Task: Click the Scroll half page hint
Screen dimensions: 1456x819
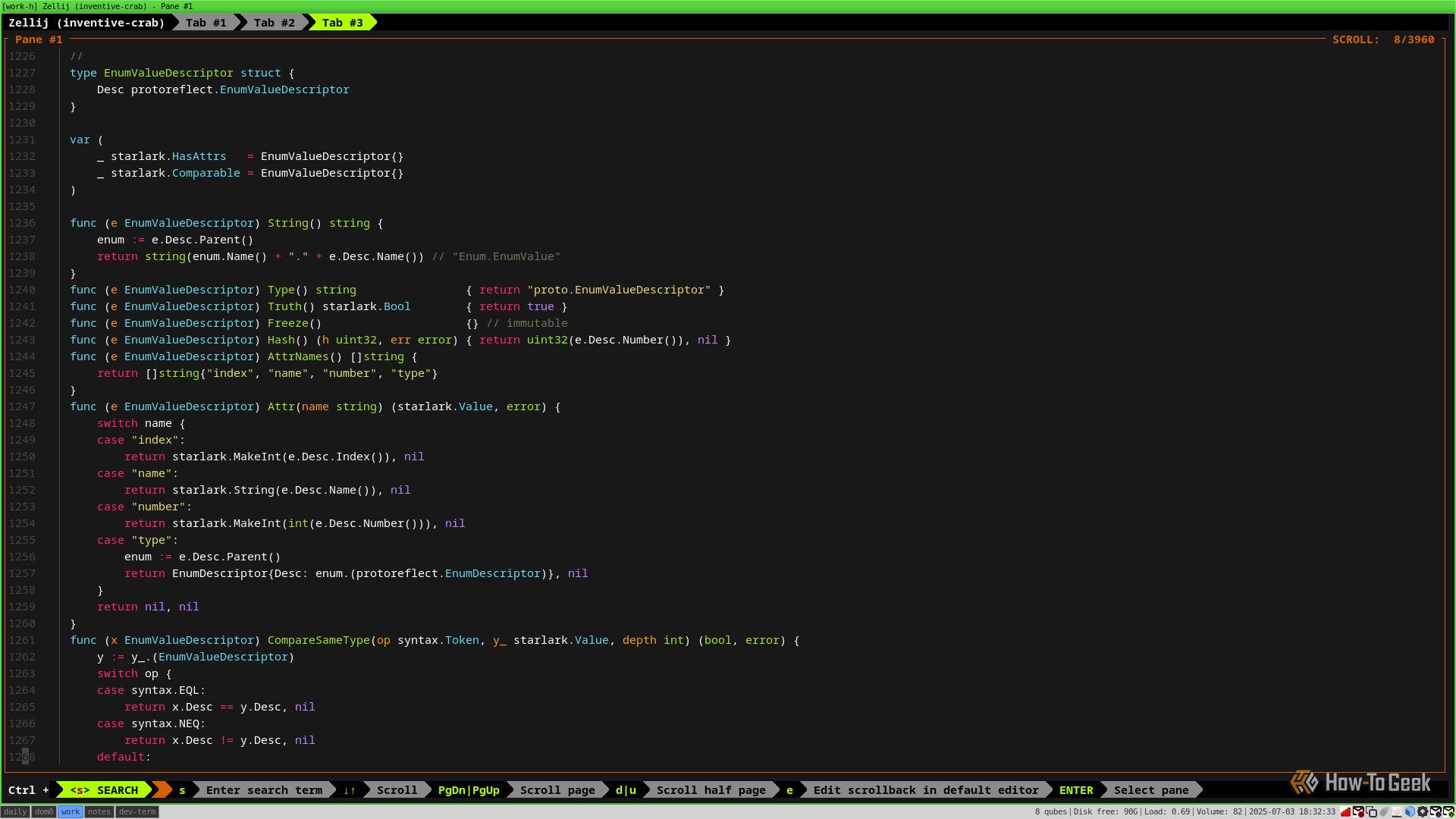Action: point(710,789)
